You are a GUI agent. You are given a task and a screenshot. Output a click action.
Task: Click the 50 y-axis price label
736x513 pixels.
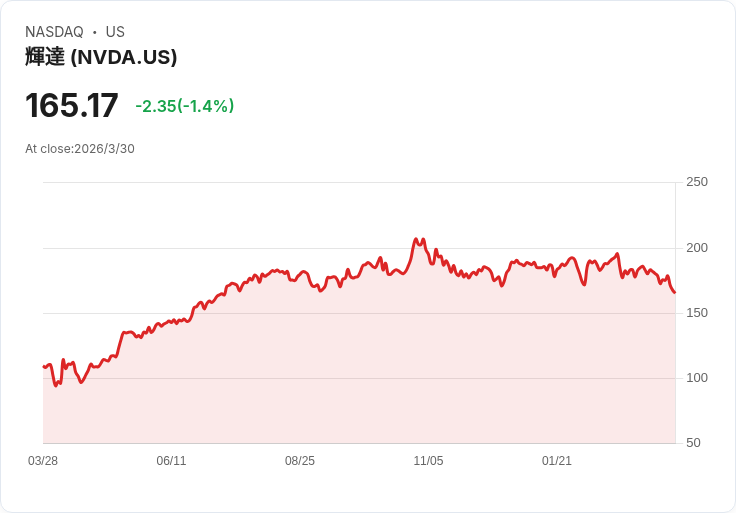pyautogui.click(x=693, y=443)
